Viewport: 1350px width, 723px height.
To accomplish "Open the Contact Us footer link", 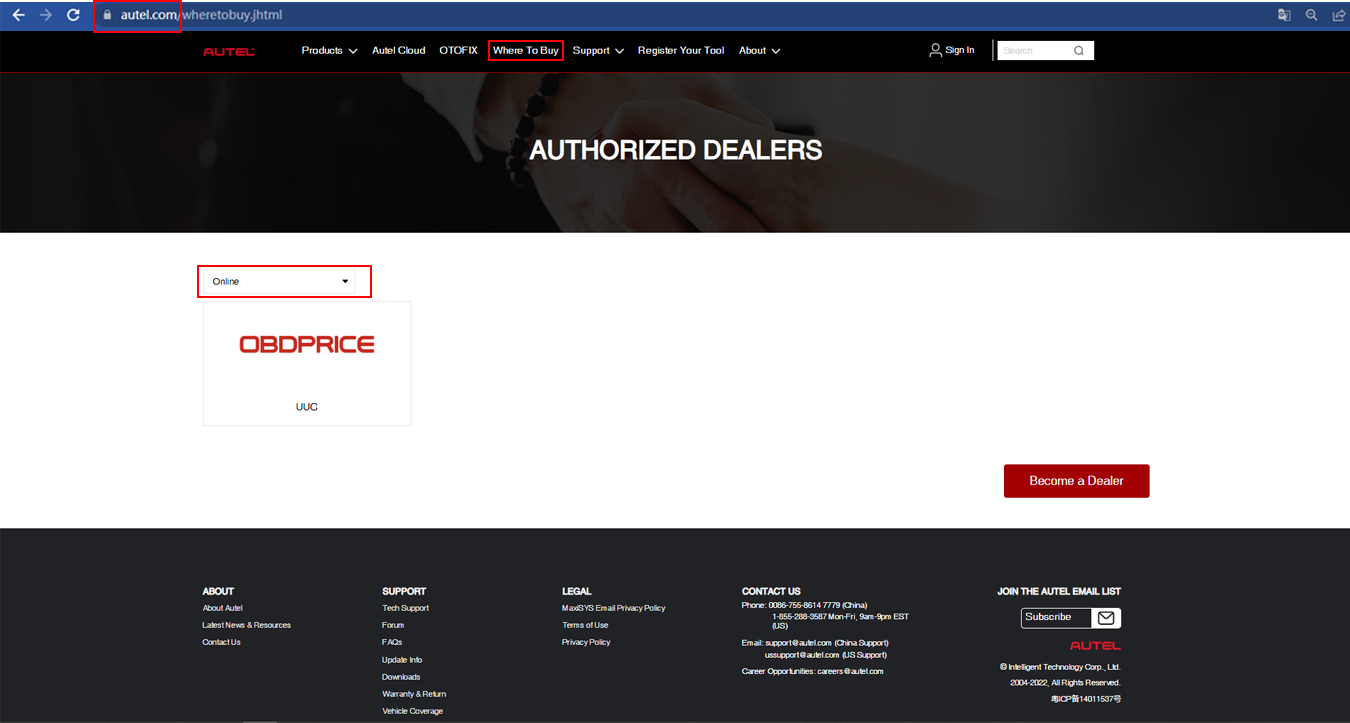I will pyautogui.click(x=221, y=642).
